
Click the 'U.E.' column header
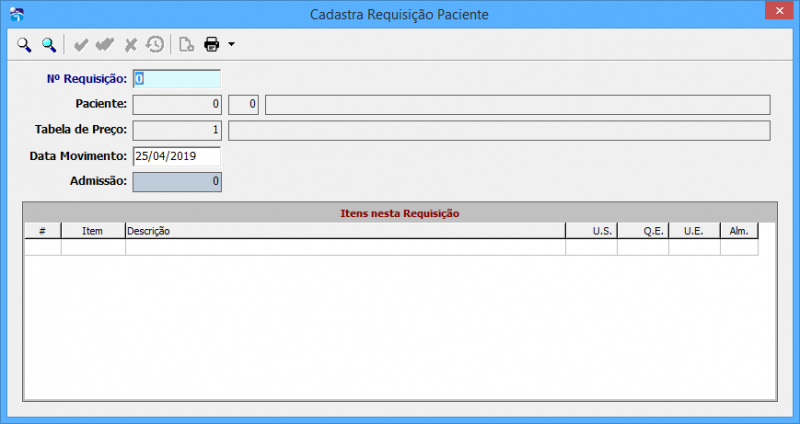point(694,231)
